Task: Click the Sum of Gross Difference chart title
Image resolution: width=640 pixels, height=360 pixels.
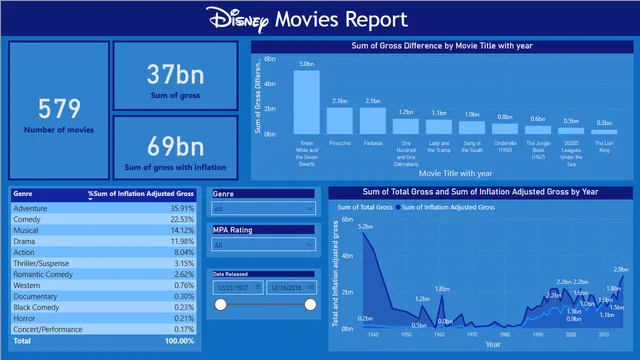Action: [442, 46]
